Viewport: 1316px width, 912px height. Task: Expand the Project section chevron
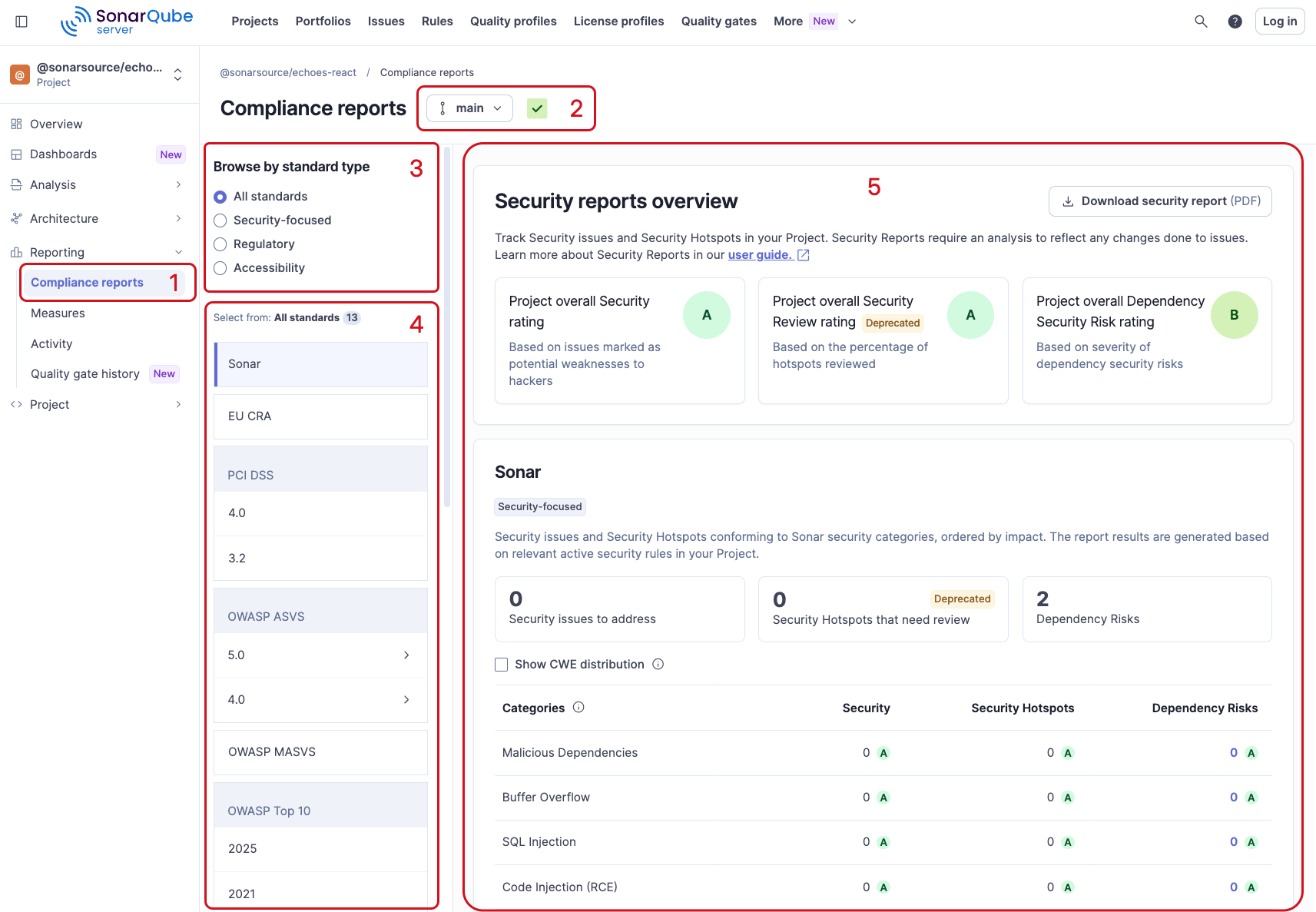coord(178,404)
